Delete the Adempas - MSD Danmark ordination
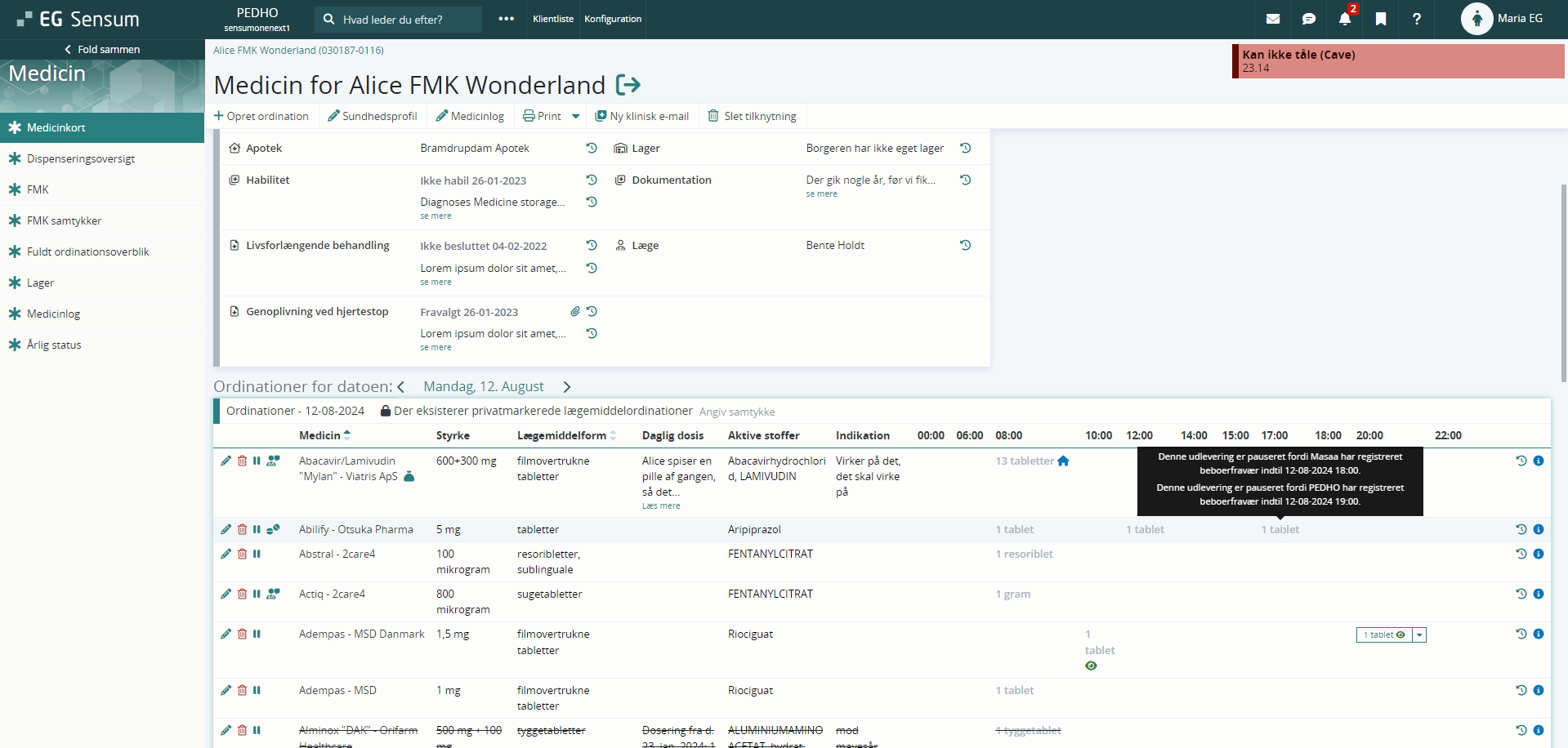Screen dimensions: 1568x748 tap(243, 634)
